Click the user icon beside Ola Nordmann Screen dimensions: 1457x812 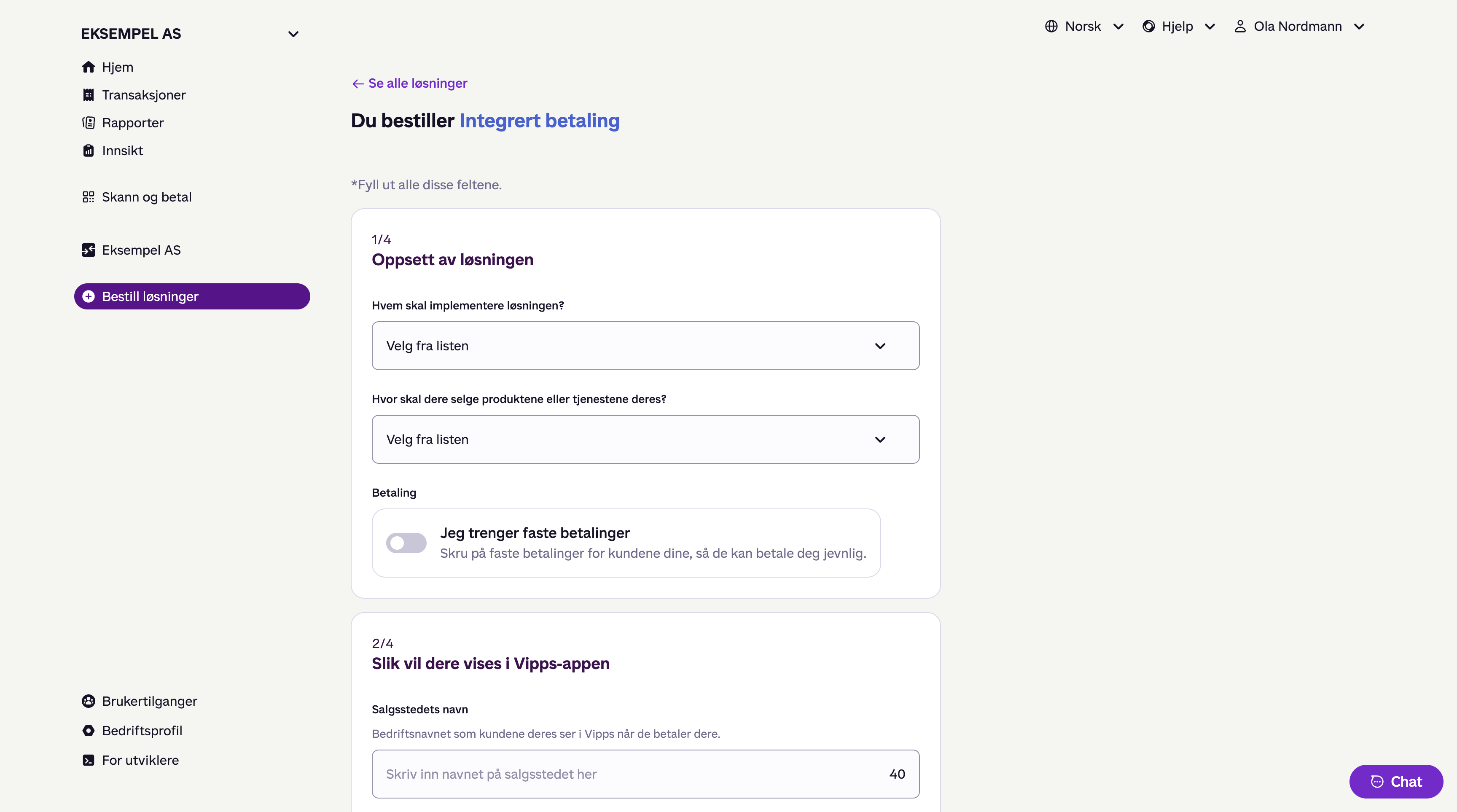1240,27
